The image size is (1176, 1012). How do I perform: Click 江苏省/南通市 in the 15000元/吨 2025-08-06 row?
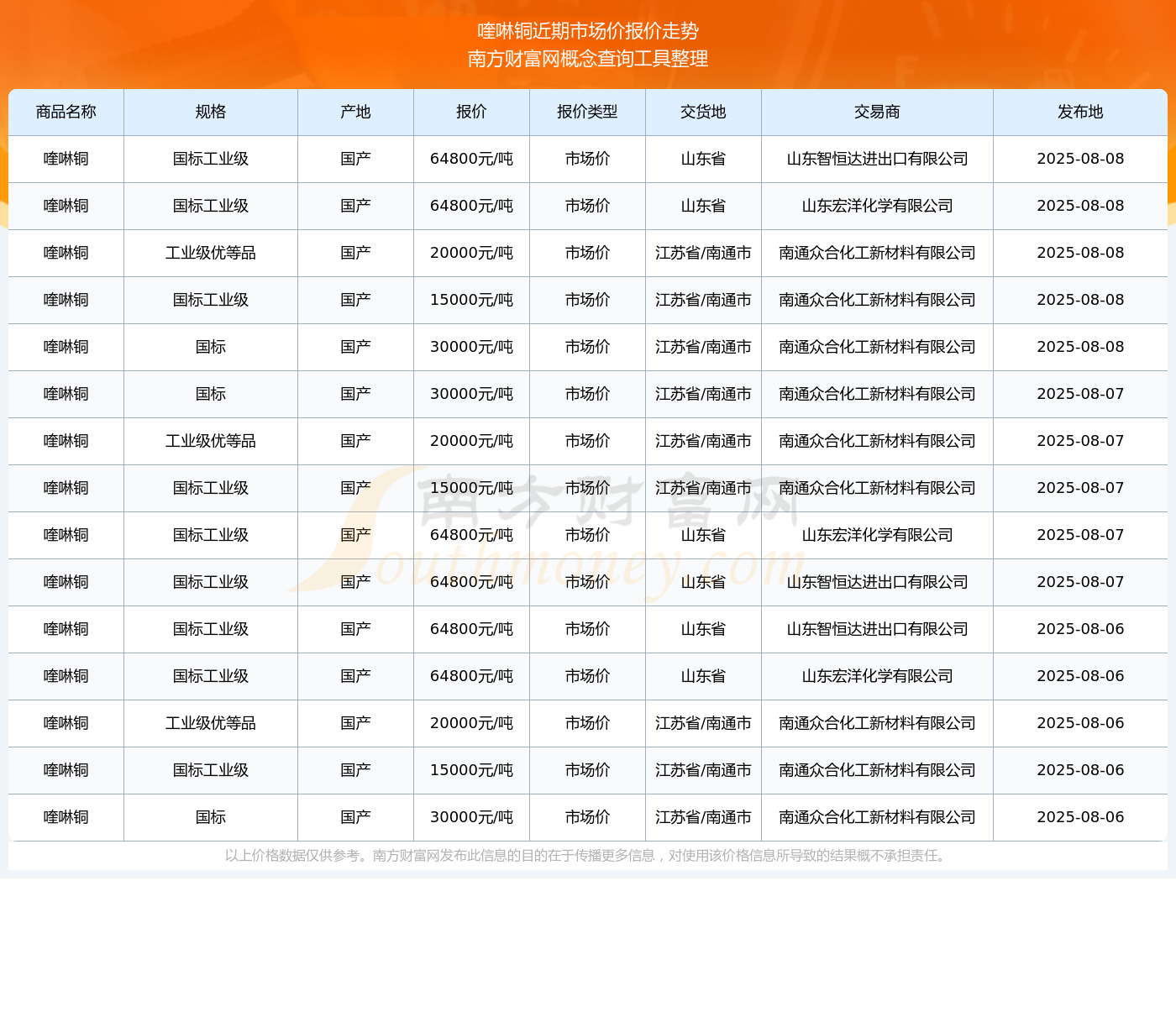[x=704, y=770]
